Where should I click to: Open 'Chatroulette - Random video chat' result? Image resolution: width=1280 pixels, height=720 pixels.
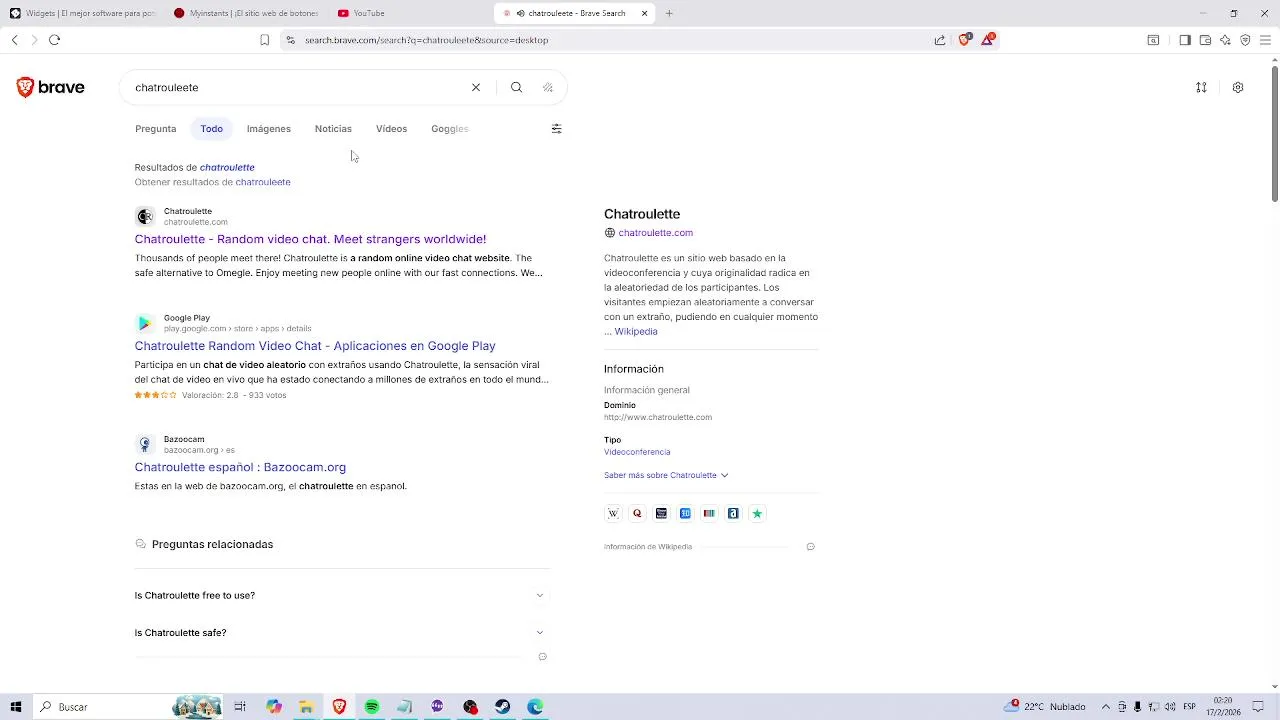coord(310,239)
